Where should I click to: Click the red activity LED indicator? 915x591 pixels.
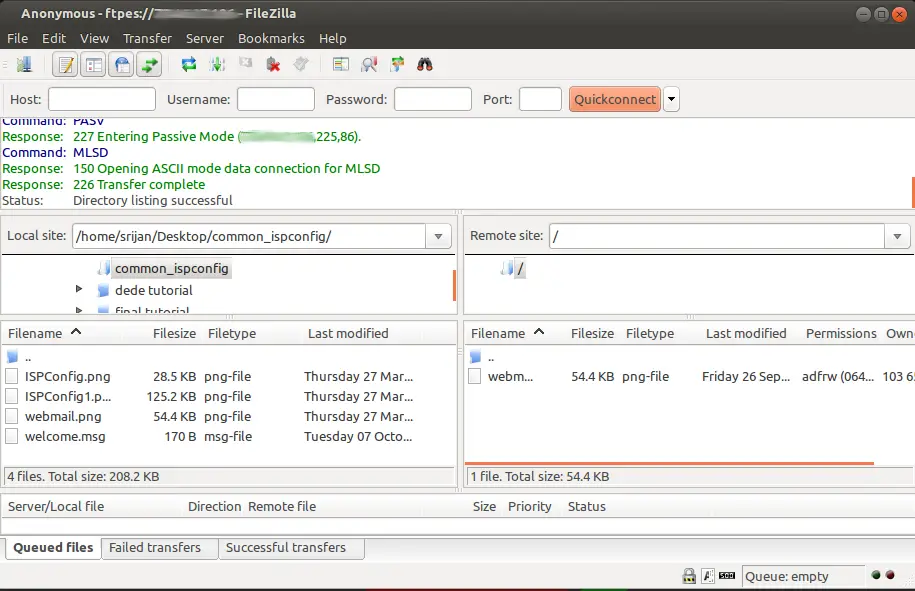click(890, 575)
